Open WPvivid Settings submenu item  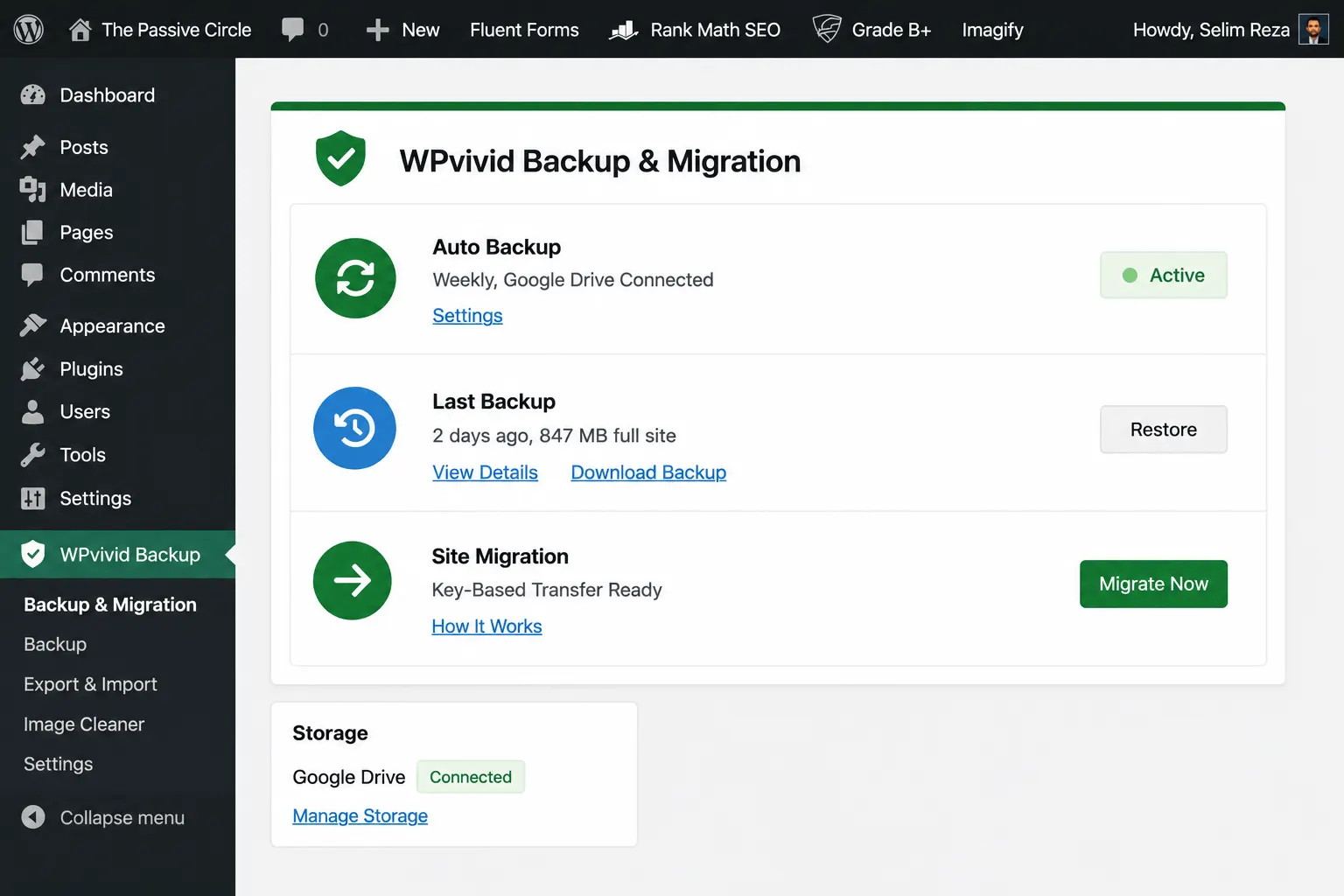[59, 764]
